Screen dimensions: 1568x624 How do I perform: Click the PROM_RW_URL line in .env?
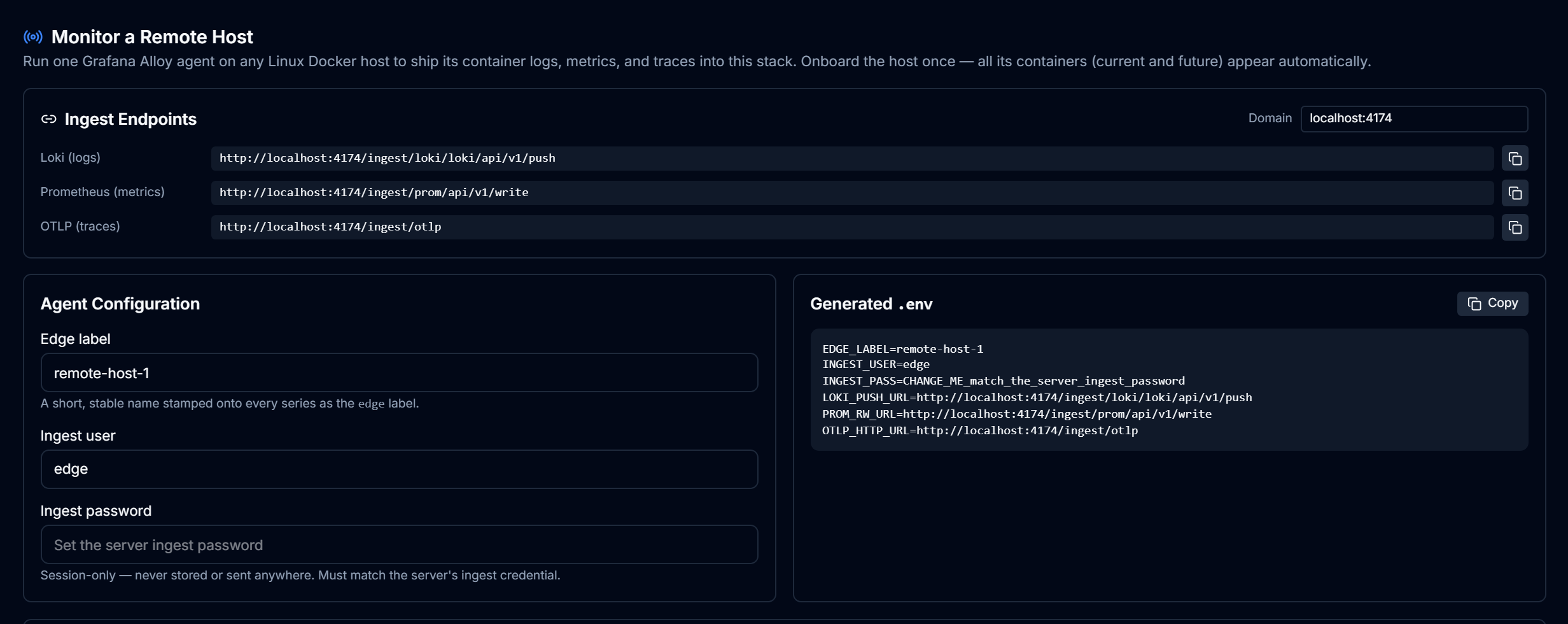coord(1017,414)
